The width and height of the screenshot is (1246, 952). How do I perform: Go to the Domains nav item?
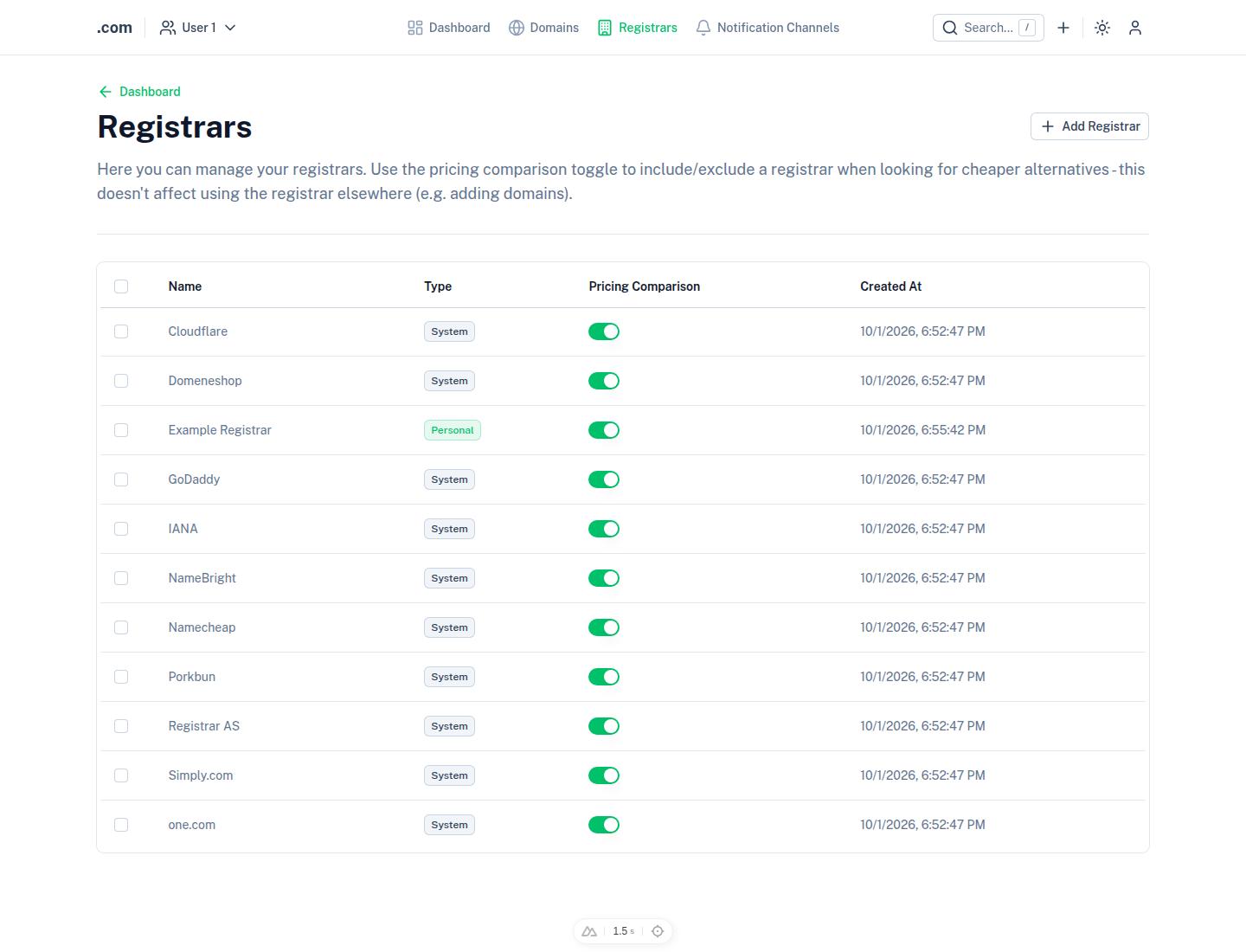click(544, 28)
